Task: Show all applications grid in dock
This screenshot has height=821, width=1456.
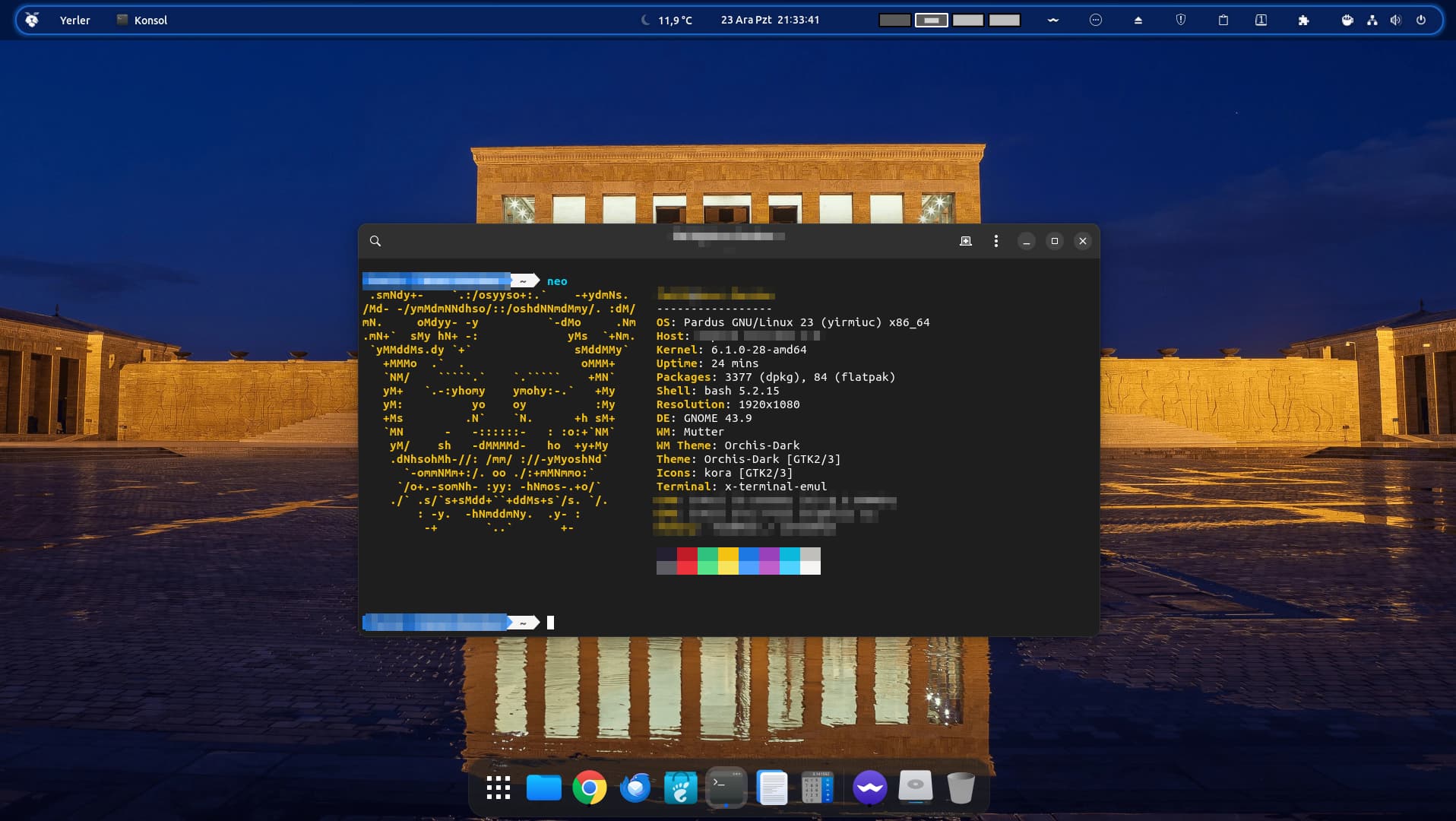Action: click(x=498, y=788)
